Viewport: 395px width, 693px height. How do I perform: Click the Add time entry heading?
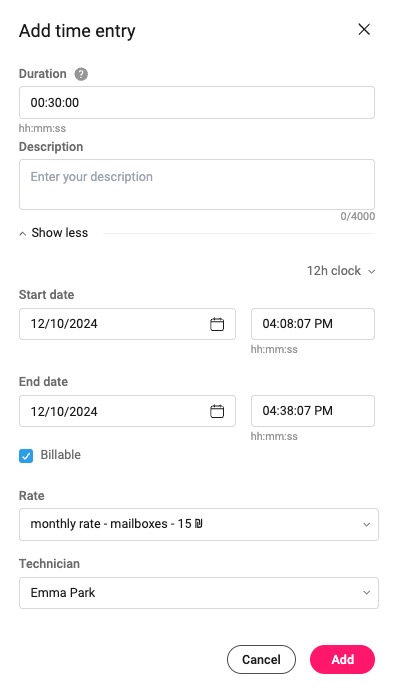pyautogui.click(x=77, y=31)
